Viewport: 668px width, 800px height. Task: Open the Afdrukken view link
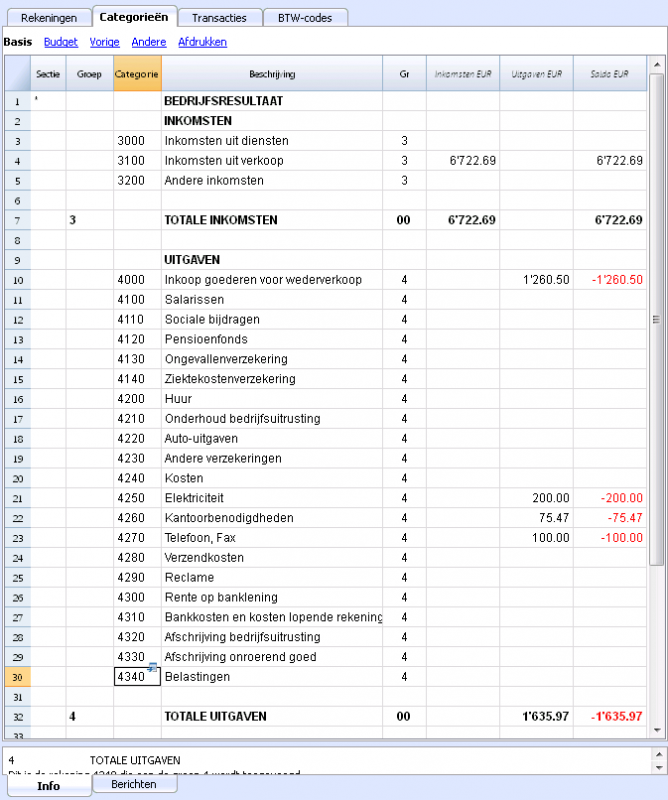(203, 42)
